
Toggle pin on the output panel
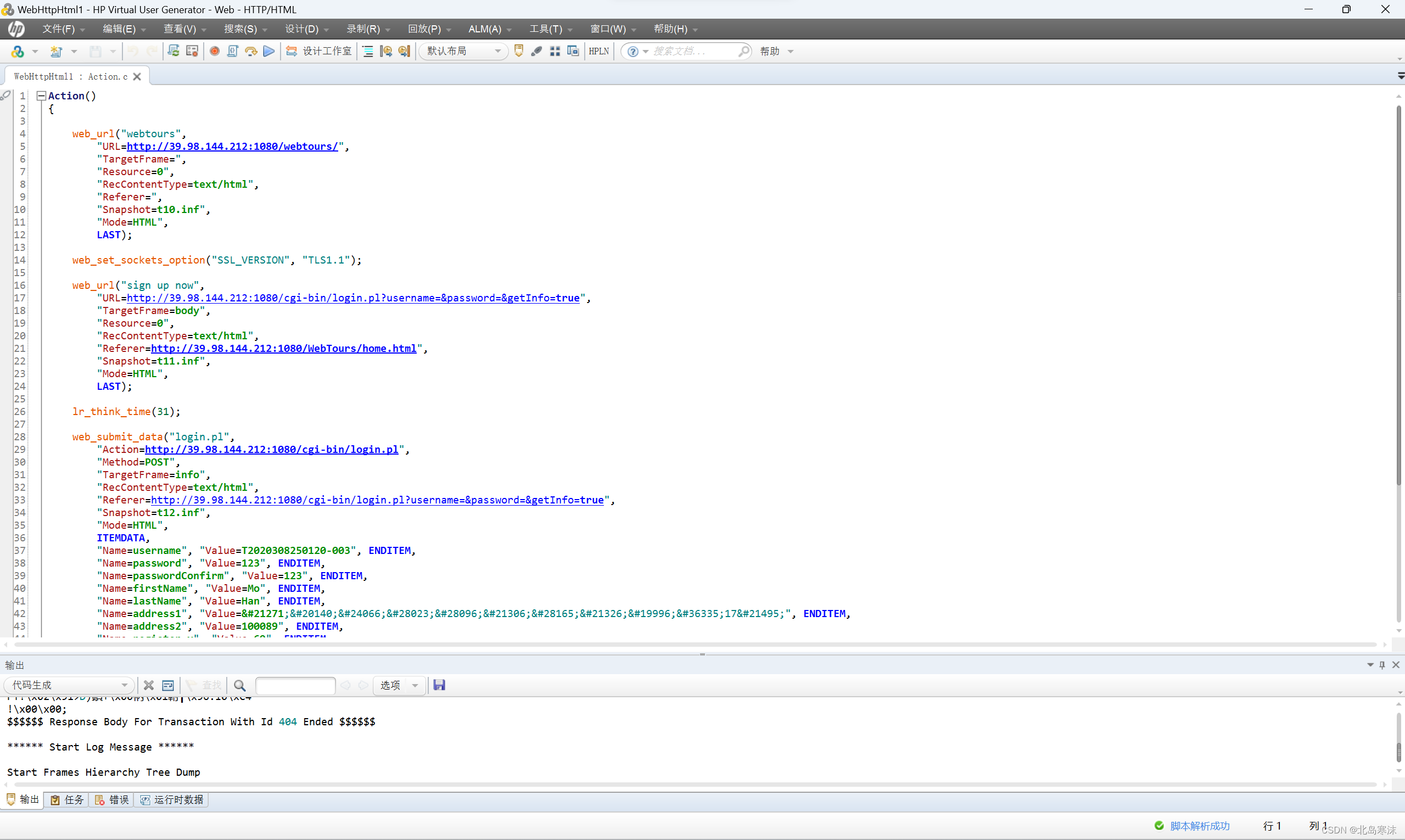(x=1382, y=664)
